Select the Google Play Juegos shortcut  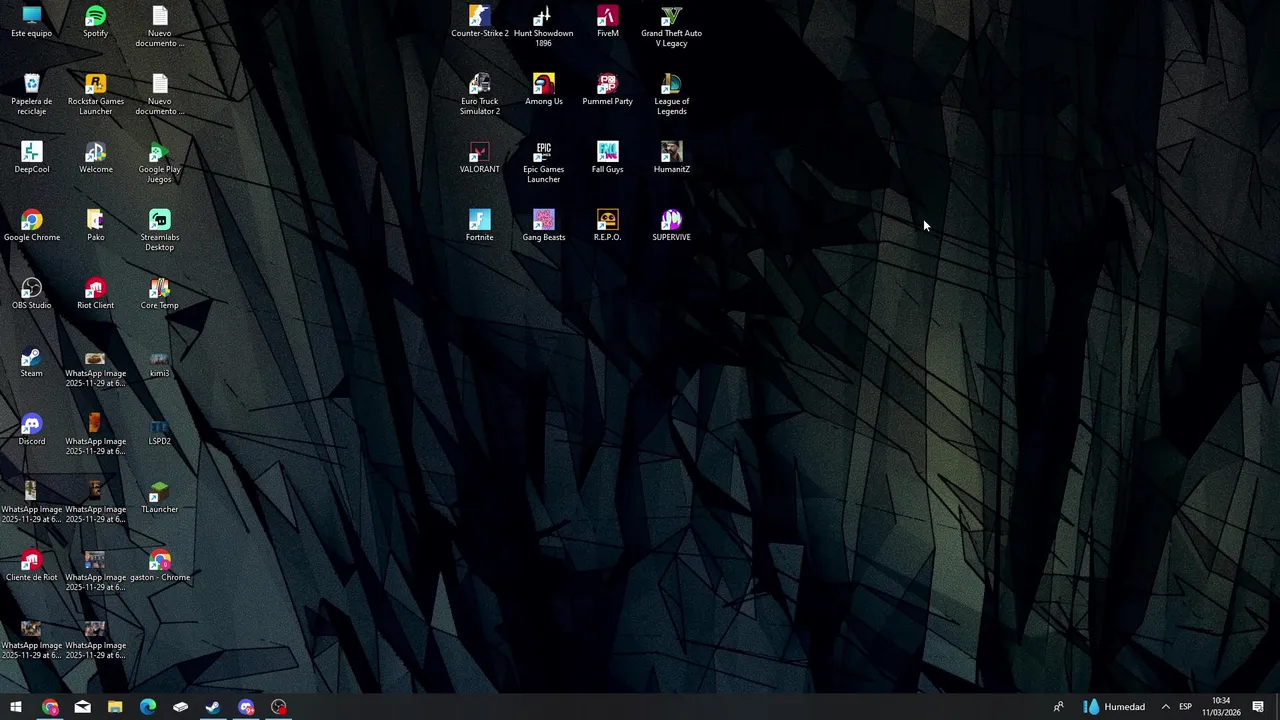[x=160, y=163]
